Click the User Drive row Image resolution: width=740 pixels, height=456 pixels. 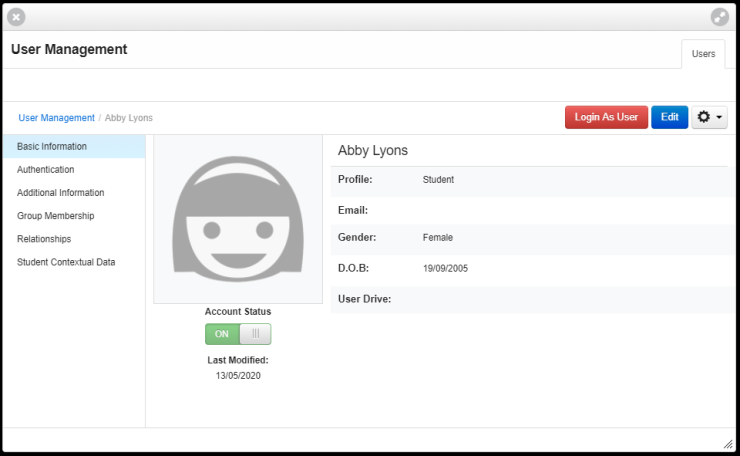point(530,299)
